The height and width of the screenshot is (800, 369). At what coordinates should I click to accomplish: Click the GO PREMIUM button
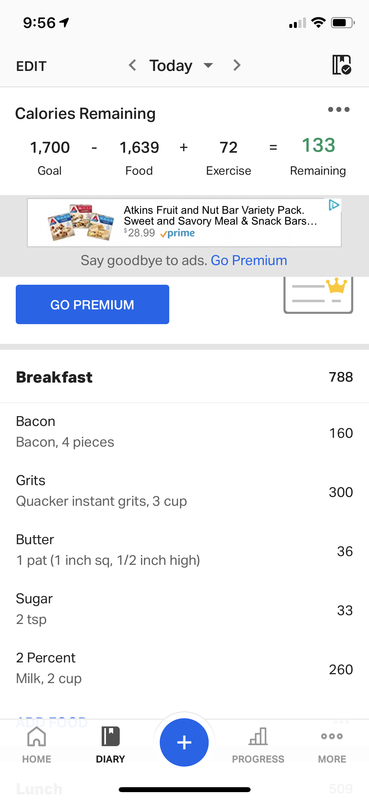[x=92, y=305]
